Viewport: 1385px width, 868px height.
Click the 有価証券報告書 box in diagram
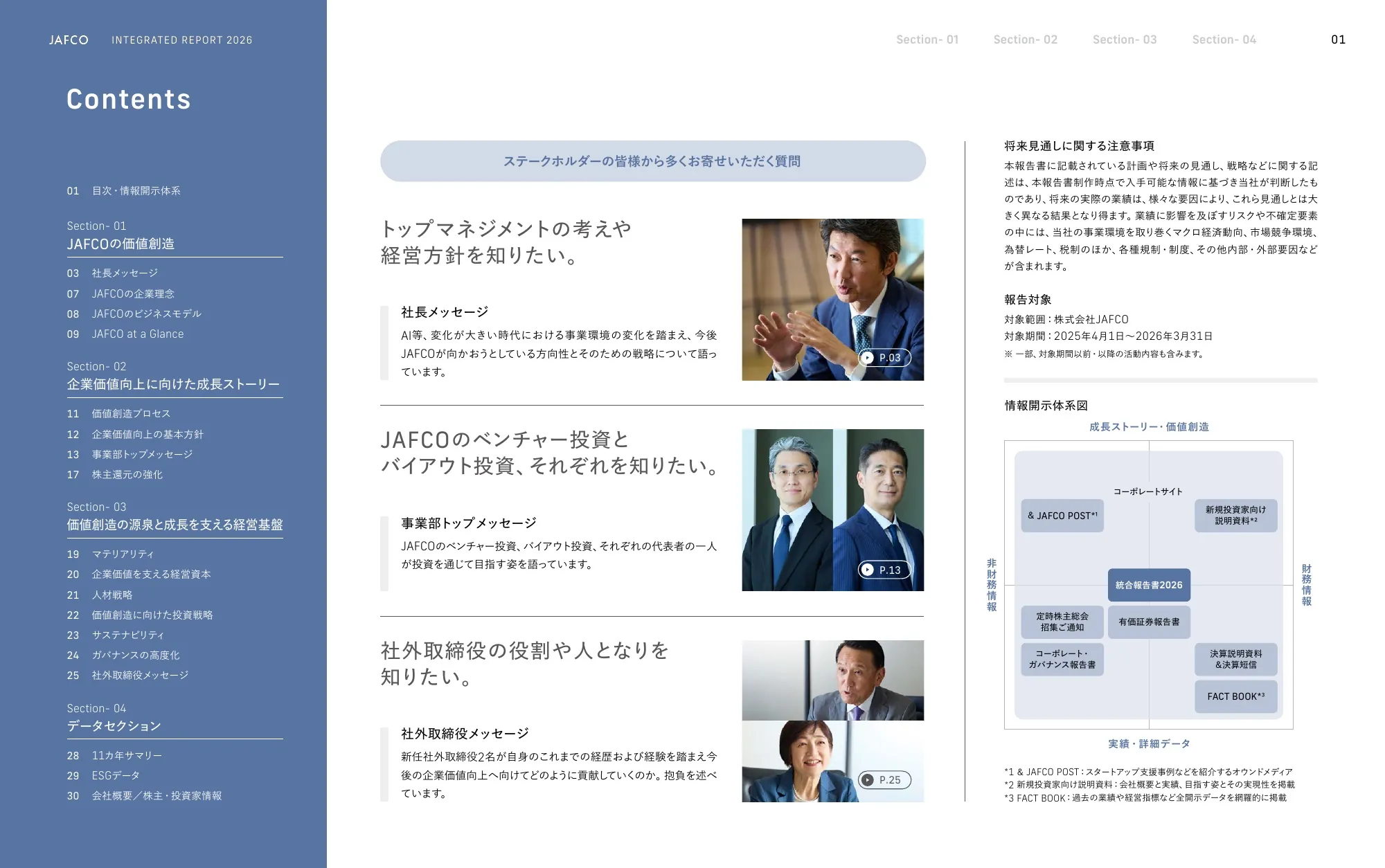click(x=1149, y=622)
